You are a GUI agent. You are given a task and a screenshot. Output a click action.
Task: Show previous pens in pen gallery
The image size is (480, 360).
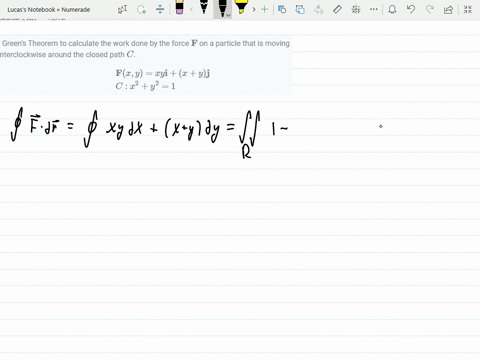pyautogui.click(x=191, y=9)
